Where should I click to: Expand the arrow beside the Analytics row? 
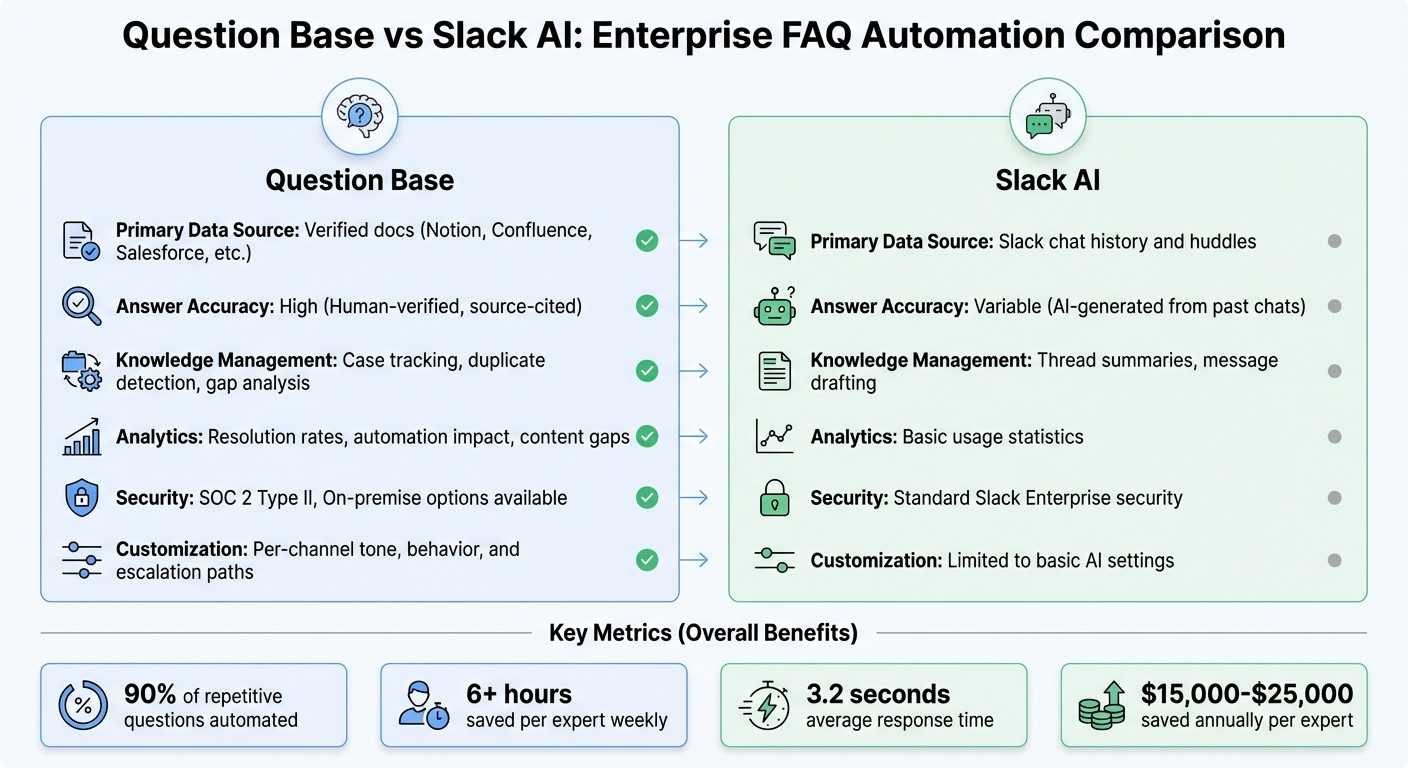pos(702,436)
